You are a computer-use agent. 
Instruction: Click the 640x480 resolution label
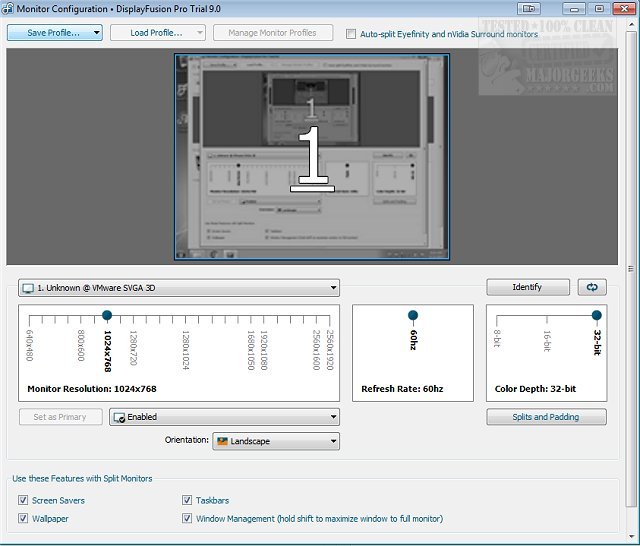[29, 345]
